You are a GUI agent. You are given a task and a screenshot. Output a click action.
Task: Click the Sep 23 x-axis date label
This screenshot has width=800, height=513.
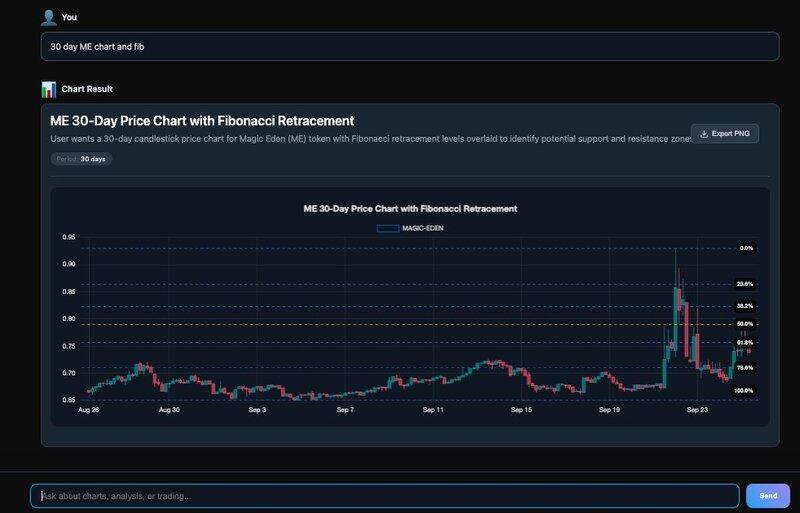point(697,409)
